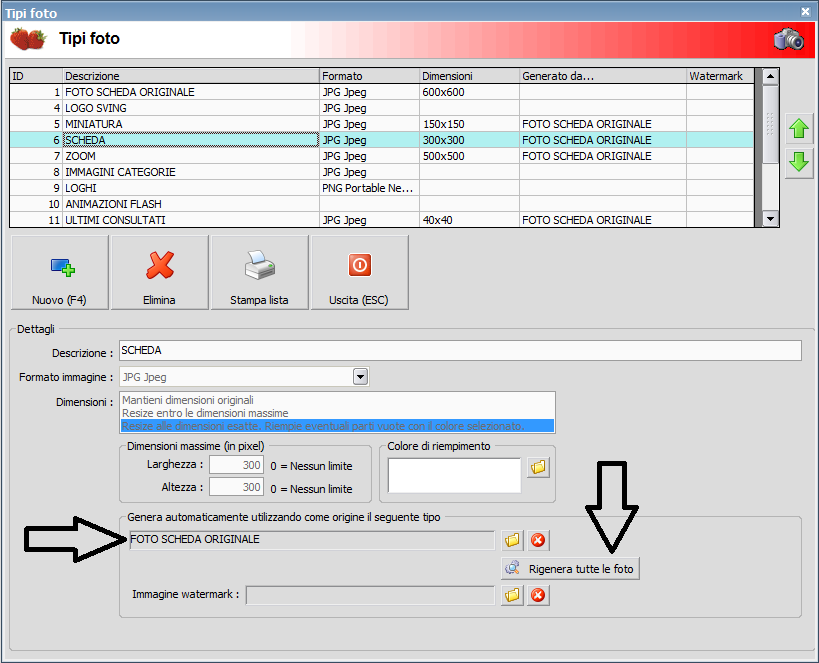The image size is (819, 663).
Task: Click the 600x600 dimensions cell
Action: click(x=470, y=92)
